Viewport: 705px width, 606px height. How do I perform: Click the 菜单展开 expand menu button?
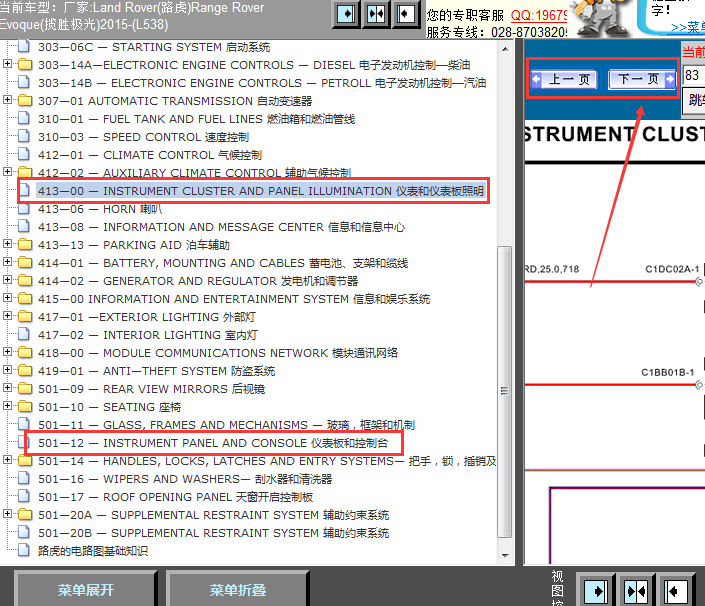85,589
